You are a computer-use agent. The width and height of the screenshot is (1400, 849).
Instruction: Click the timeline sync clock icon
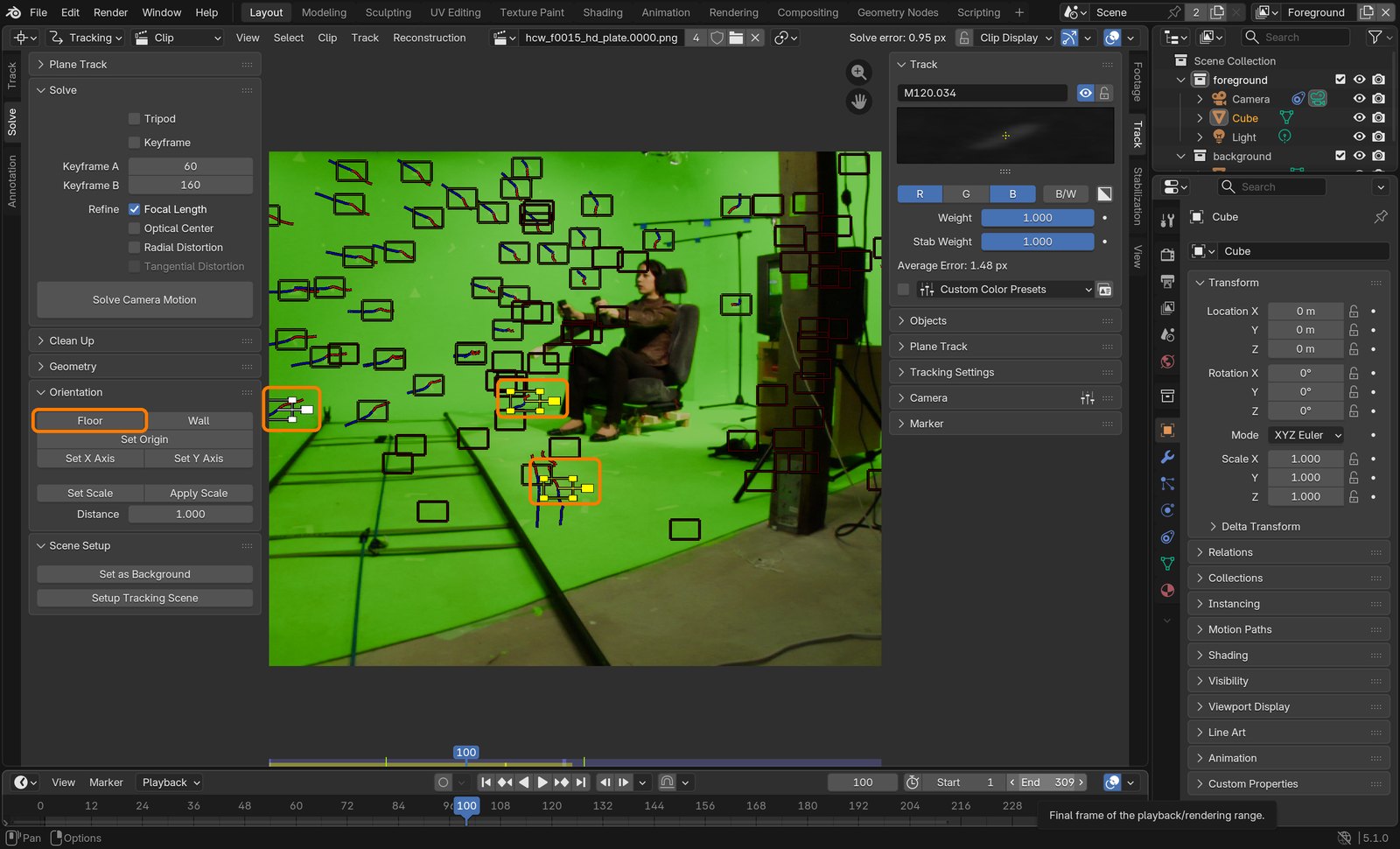pos(912,782)
